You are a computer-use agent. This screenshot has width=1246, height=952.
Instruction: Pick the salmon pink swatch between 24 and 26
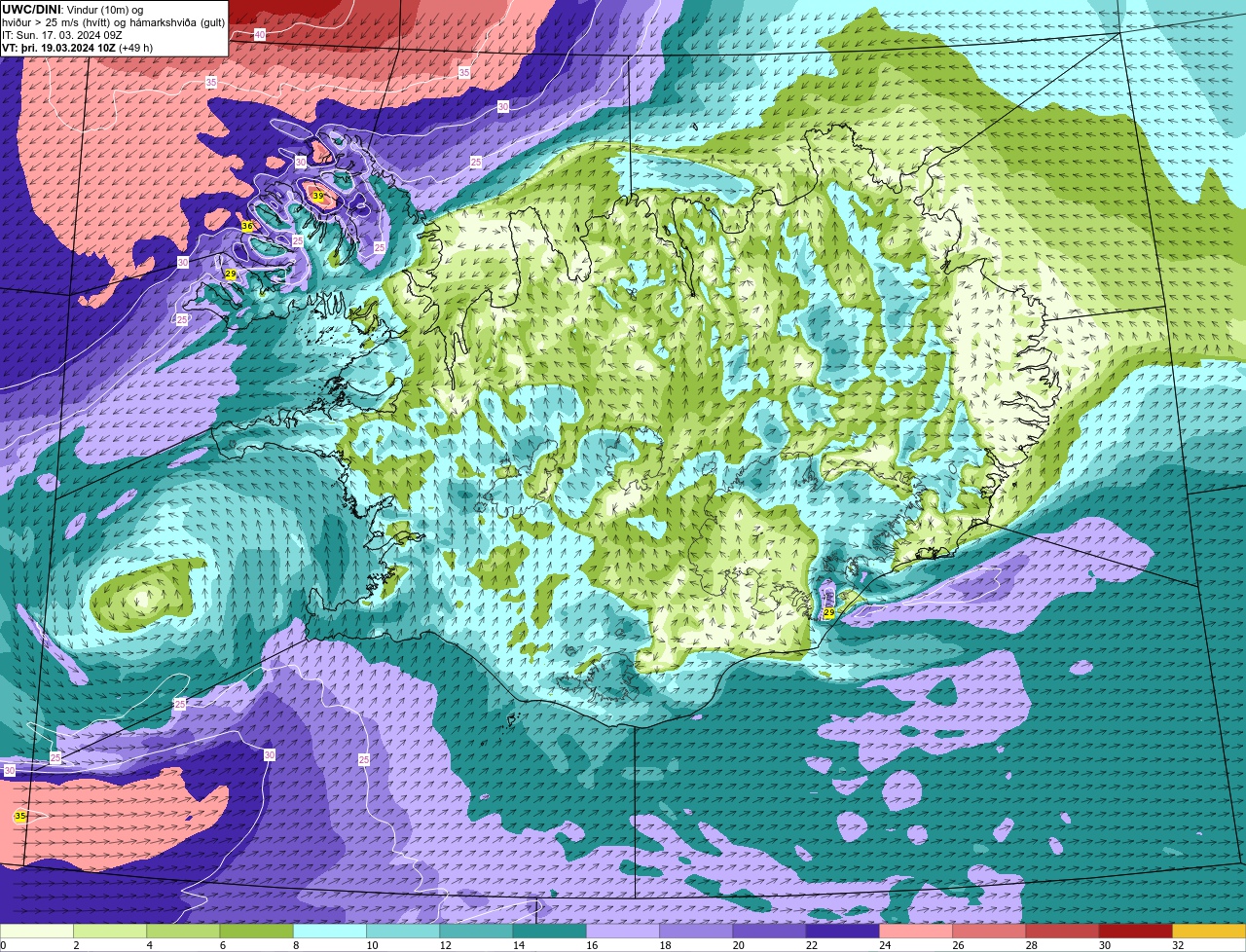(x=916, y=931)
